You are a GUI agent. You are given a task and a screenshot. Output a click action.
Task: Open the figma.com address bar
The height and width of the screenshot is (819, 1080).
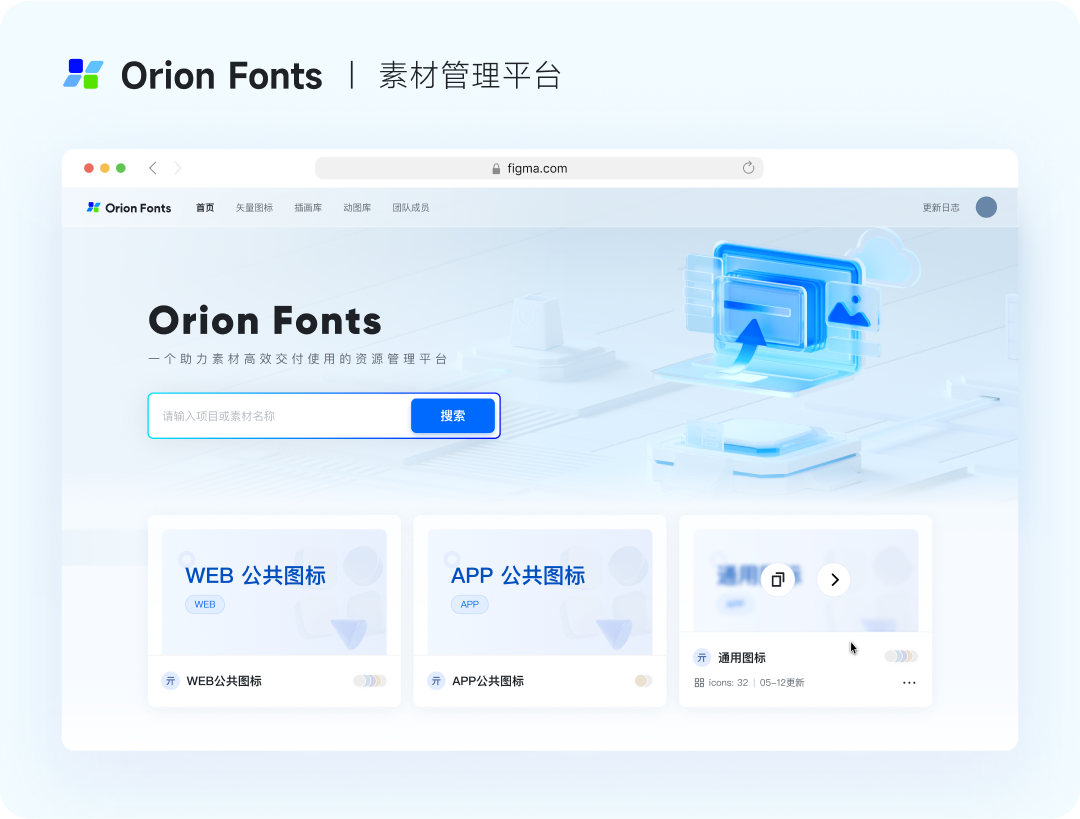539,168
